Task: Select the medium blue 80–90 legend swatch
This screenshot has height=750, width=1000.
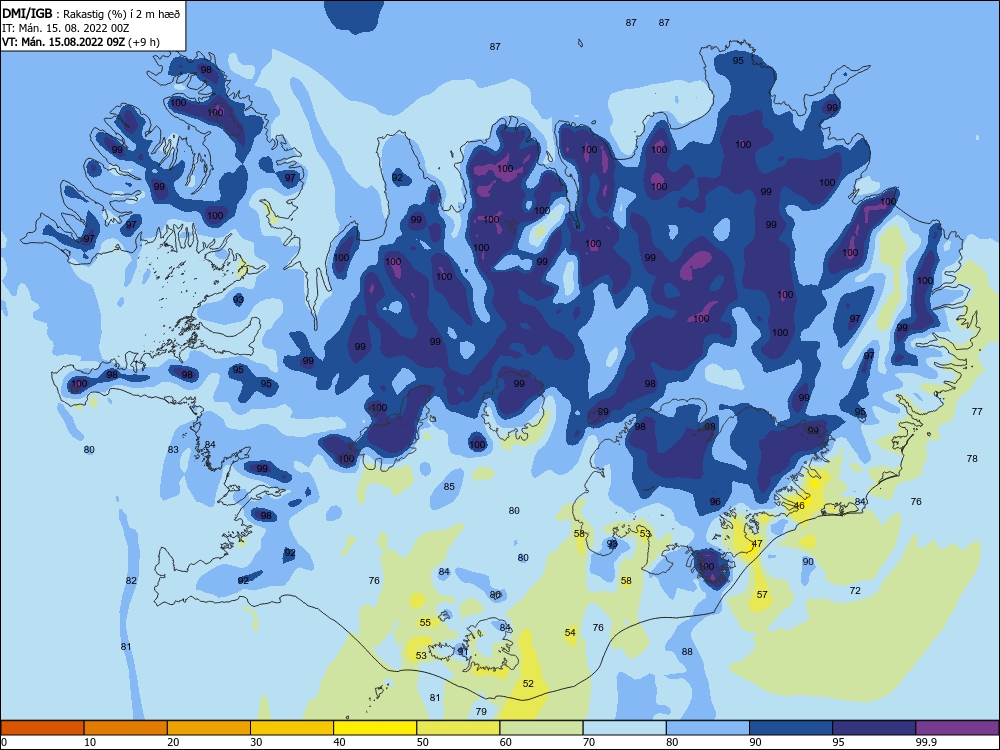Action: tap(708, 728)
